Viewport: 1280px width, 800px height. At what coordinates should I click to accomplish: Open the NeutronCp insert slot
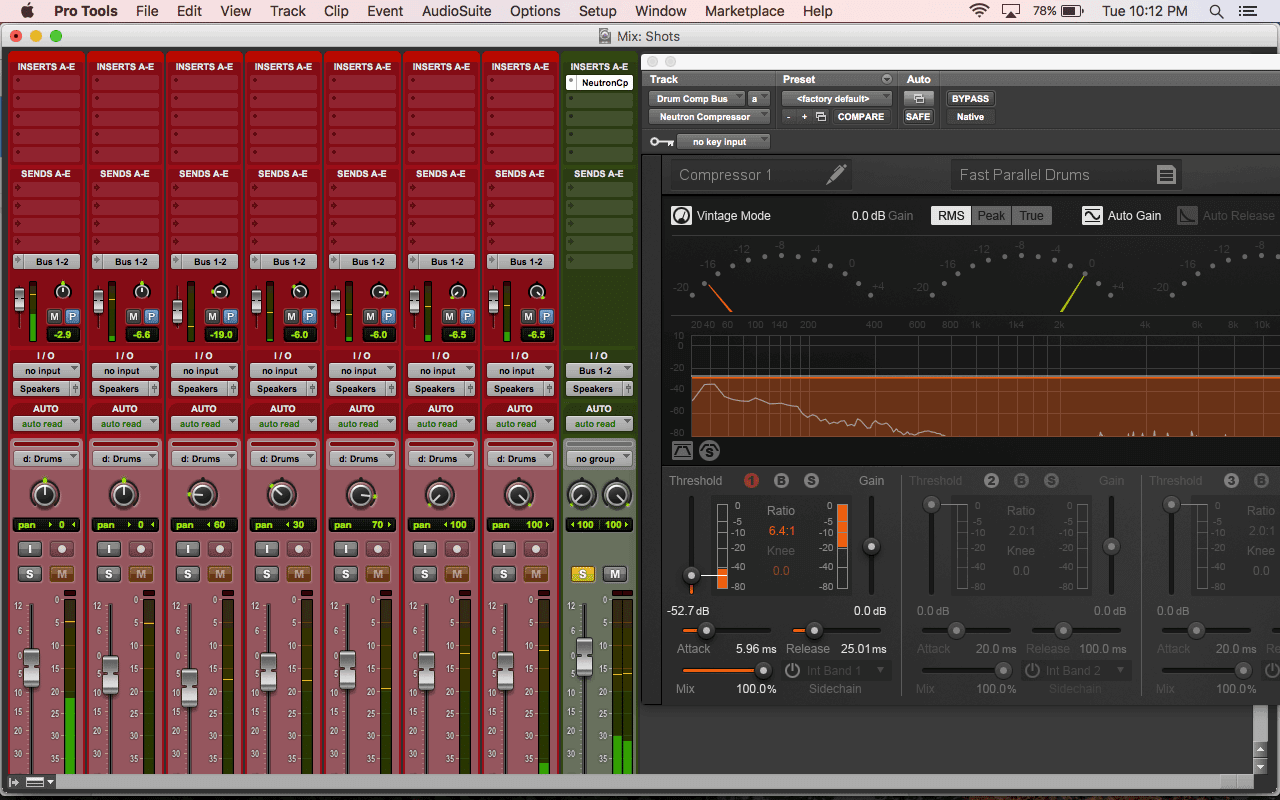pyautogui.click(x=599, y=83)
